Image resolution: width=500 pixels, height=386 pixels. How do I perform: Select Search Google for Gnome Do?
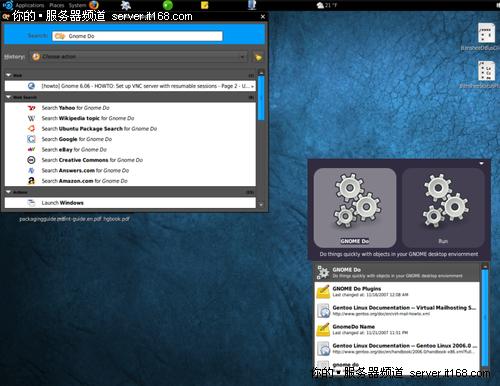[x=130, y=139]
